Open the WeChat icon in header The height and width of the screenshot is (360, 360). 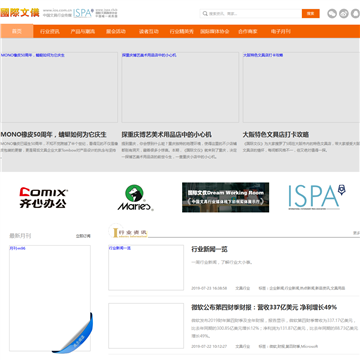(x=332, y=14)
